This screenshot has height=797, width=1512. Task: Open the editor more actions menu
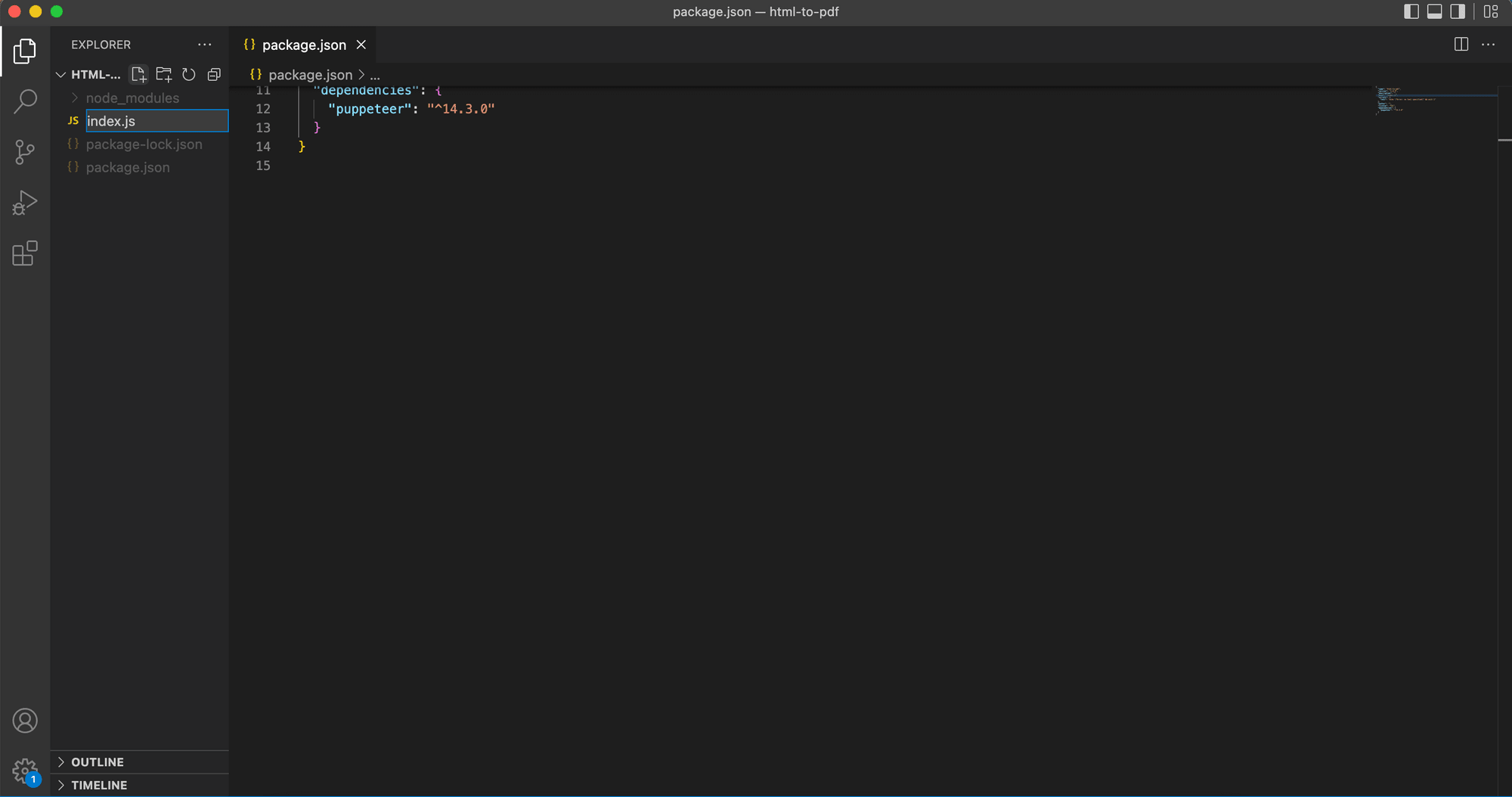pyautogui.click(x=1487, y=45)
